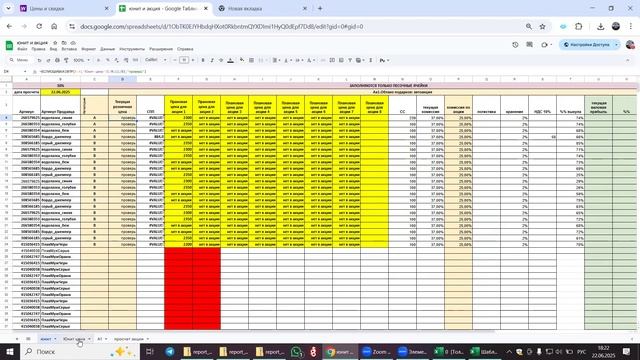The width and height of the screenshot is (640, 360).
Task: Increase the font size
Action: point(193,60)
